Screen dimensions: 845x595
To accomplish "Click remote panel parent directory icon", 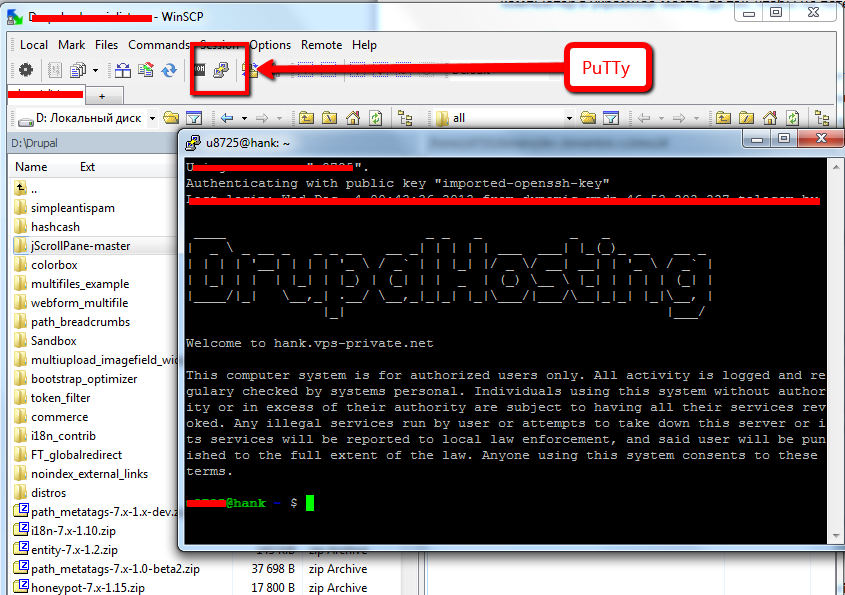I will [x=723, y=118].
